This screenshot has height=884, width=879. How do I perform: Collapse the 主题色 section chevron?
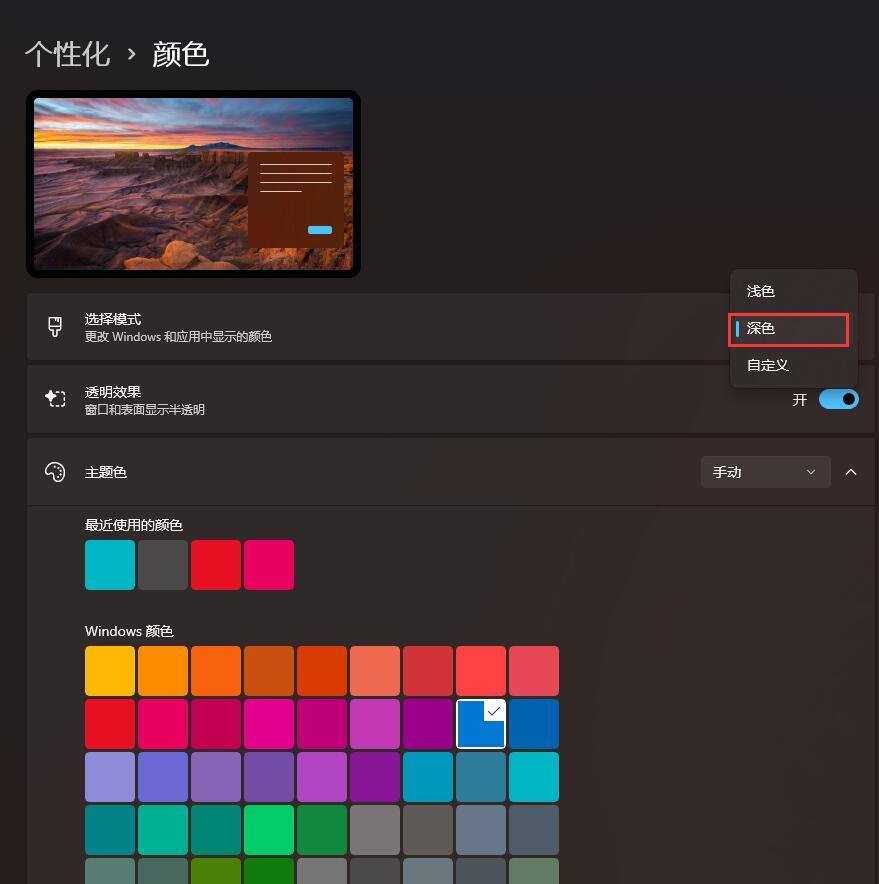pyautogui.click(x=851, y=471)
